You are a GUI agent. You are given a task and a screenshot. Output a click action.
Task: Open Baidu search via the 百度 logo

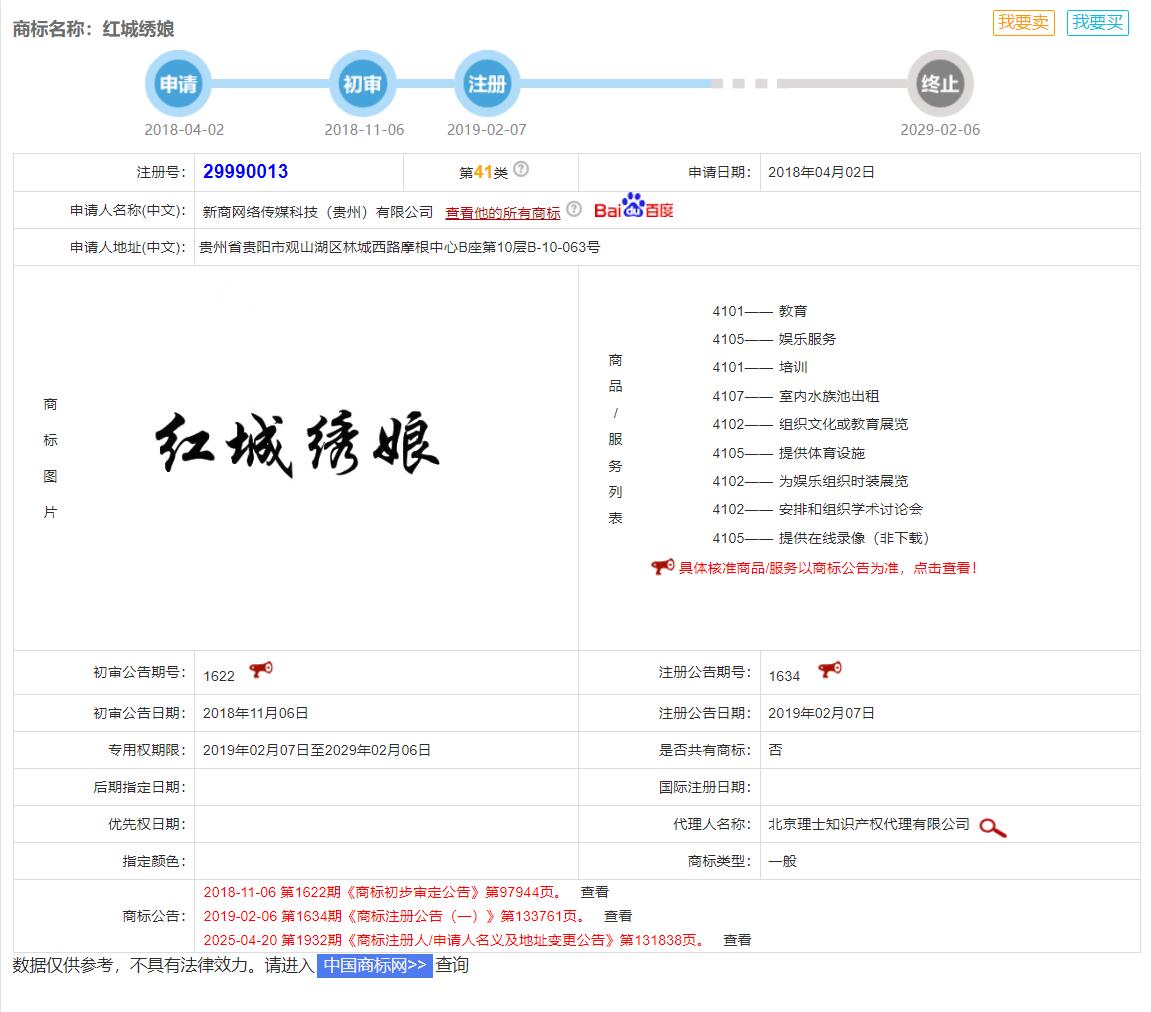[x=633, y=209]
